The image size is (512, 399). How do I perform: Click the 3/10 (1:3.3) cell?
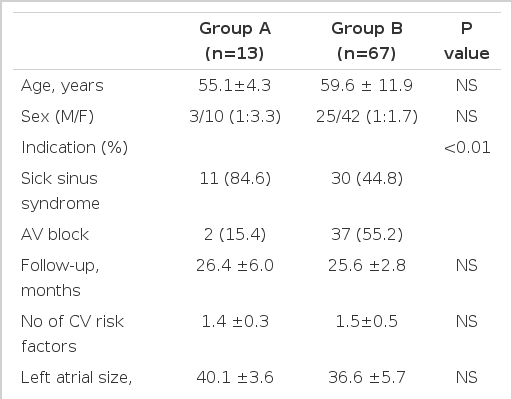[235, 117]
